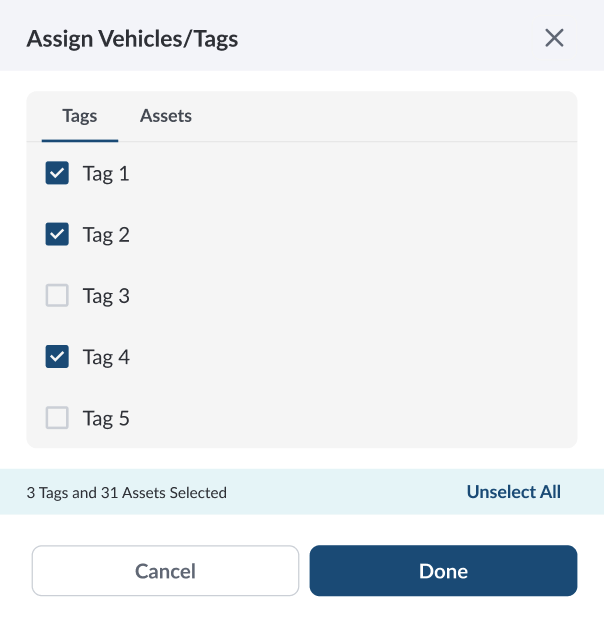Screen dimensions: 604x622
Task: Click the Tag 2 label text
Action: coord(106,235)
